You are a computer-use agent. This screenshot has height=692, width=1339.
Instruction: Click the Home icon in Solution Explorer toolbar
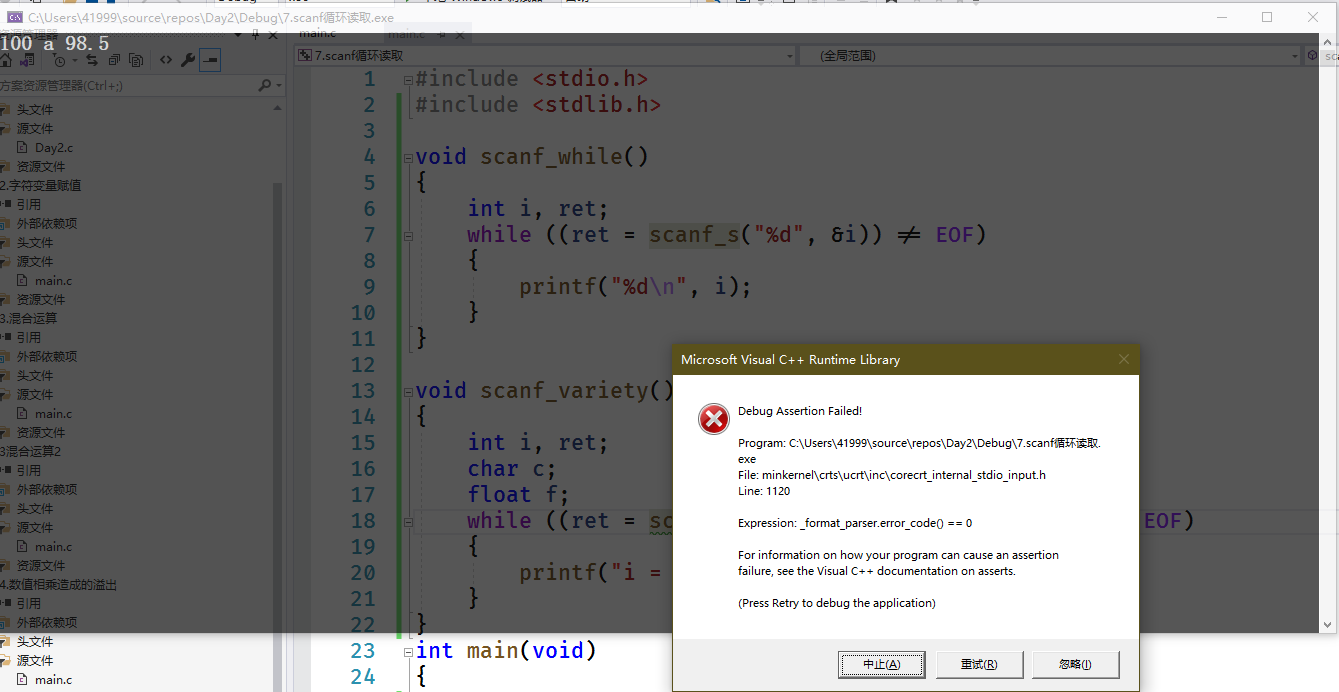point(6,60)
